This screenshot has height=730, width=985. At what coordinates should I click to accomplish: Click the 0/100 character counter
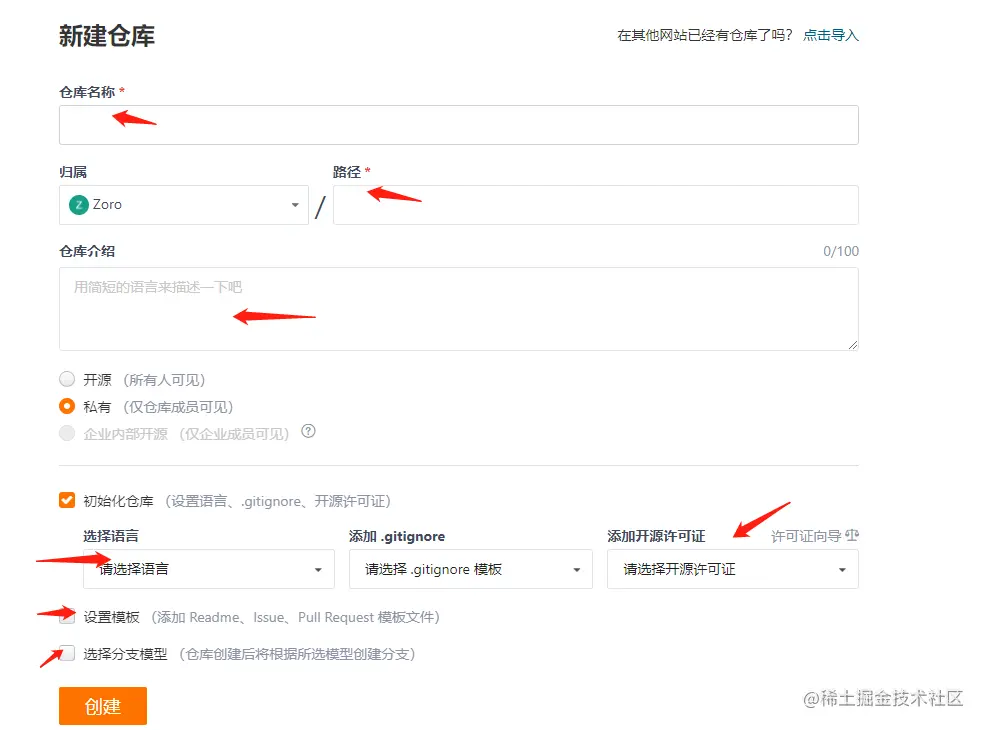tap(841, 251)
